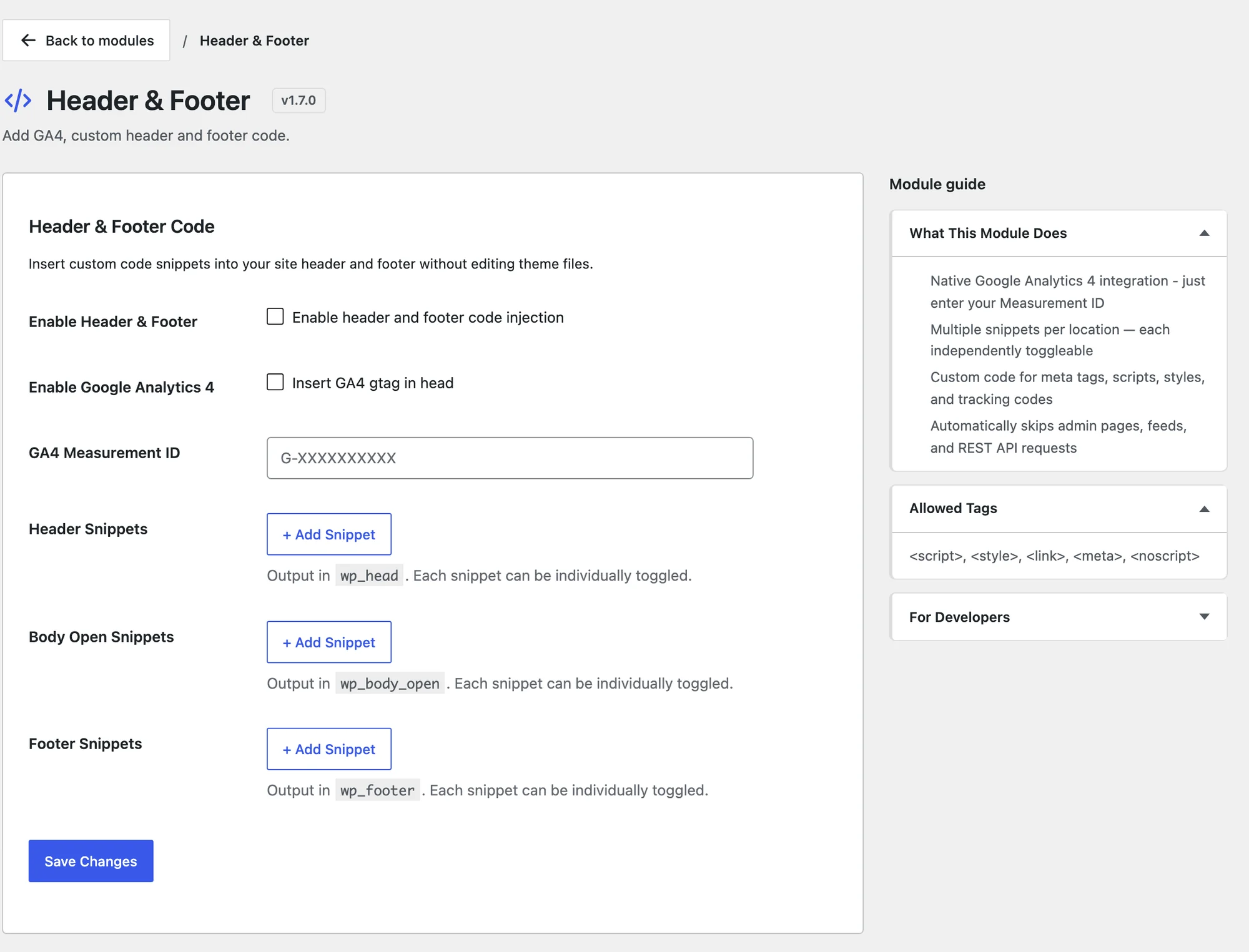Go back to modules

coord(86,41)
